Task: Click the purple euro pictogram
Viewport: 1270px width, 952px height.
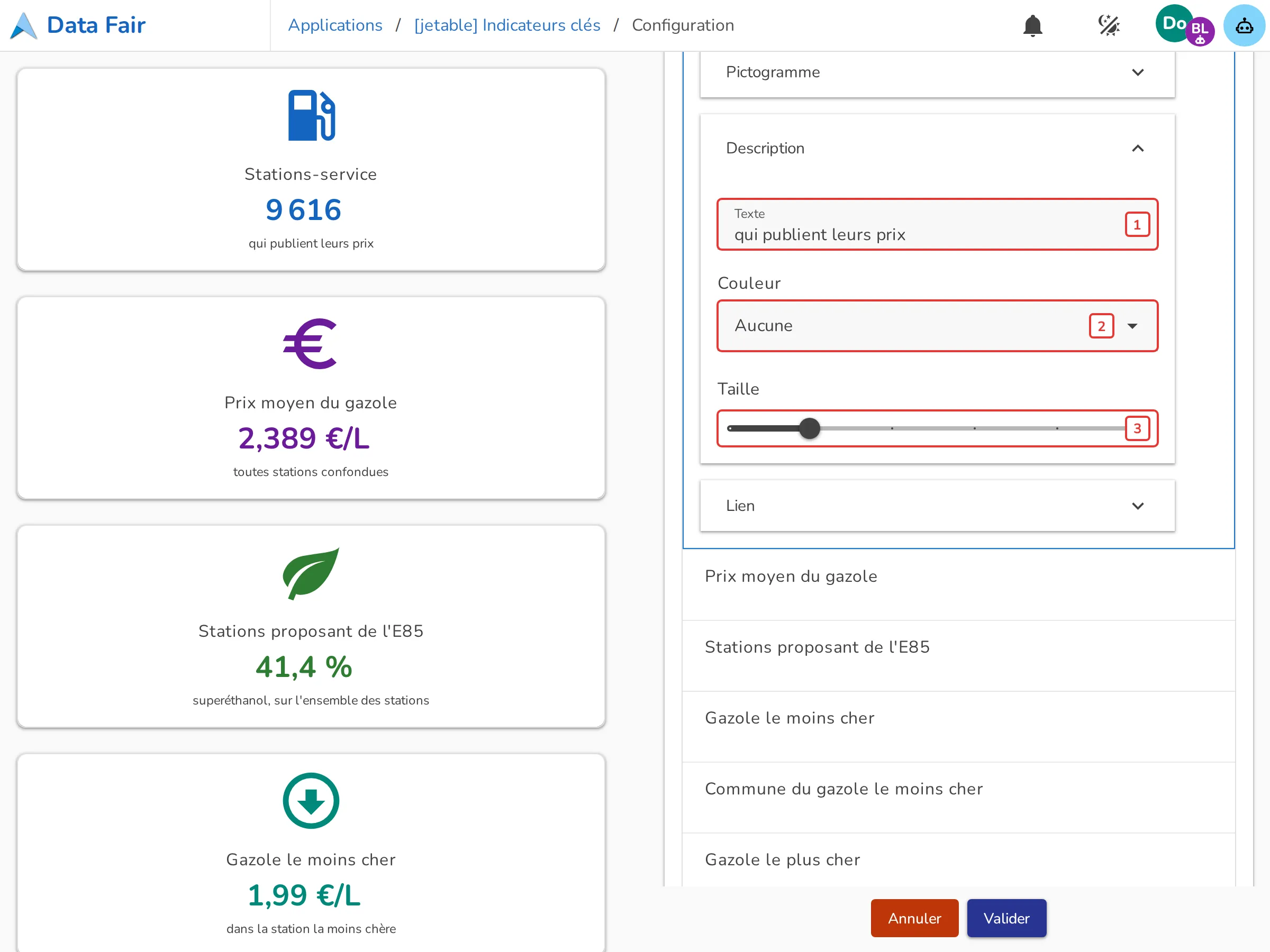Action: [311, 344]
